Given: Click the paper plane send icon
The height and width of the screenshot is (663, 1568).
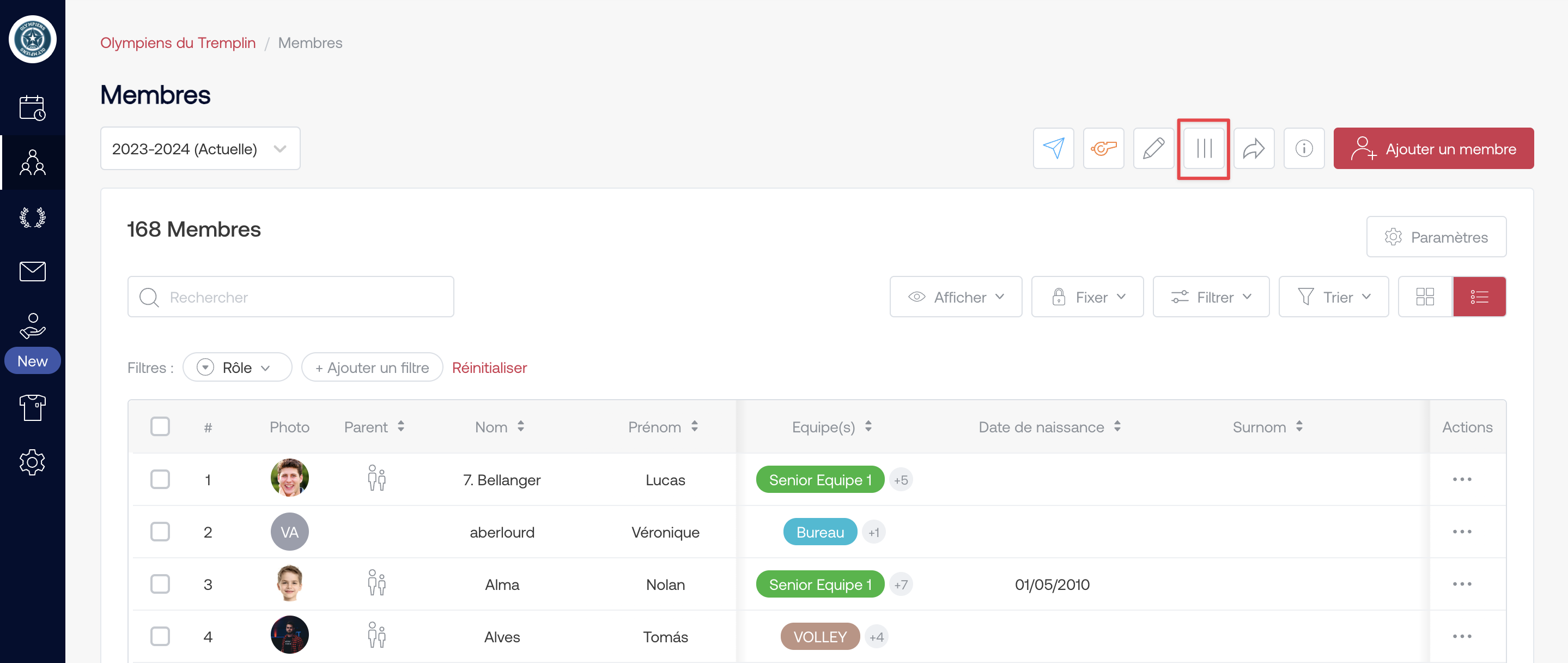Looking at the screenshot, I should tap(1053, 148).
